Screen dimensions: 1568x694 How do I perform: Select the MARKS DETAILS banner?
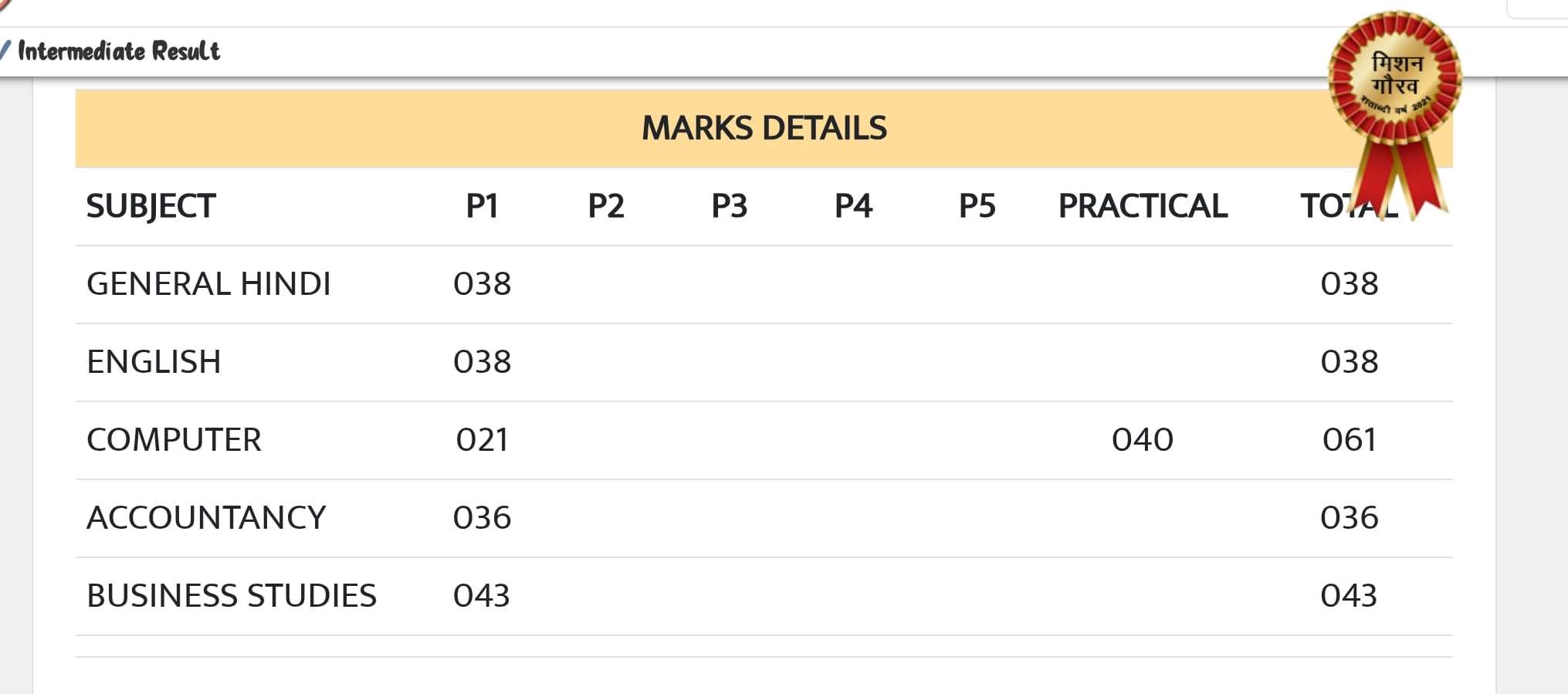764,128
